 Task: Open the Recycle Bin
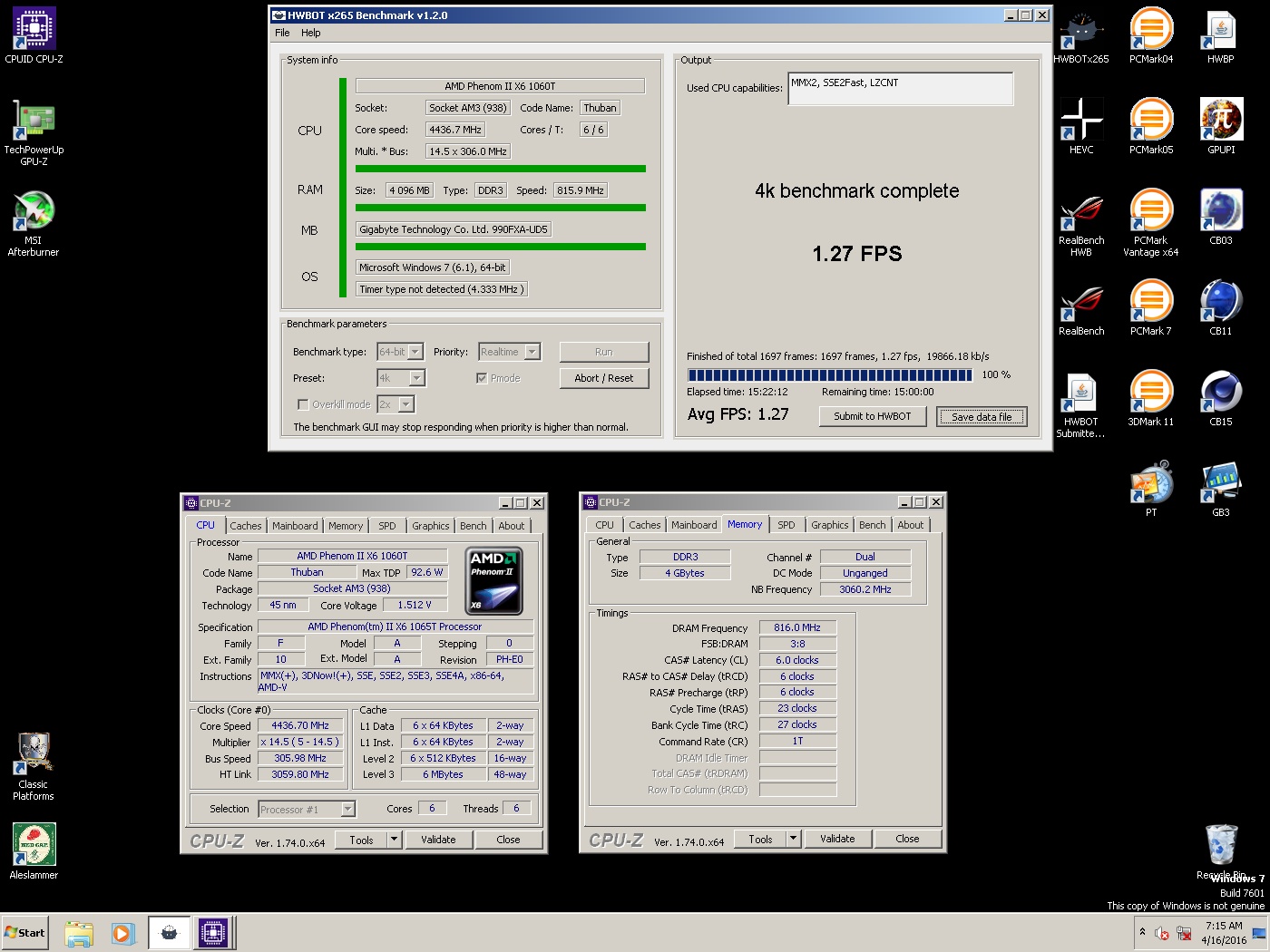click(x=1221, y=850)
